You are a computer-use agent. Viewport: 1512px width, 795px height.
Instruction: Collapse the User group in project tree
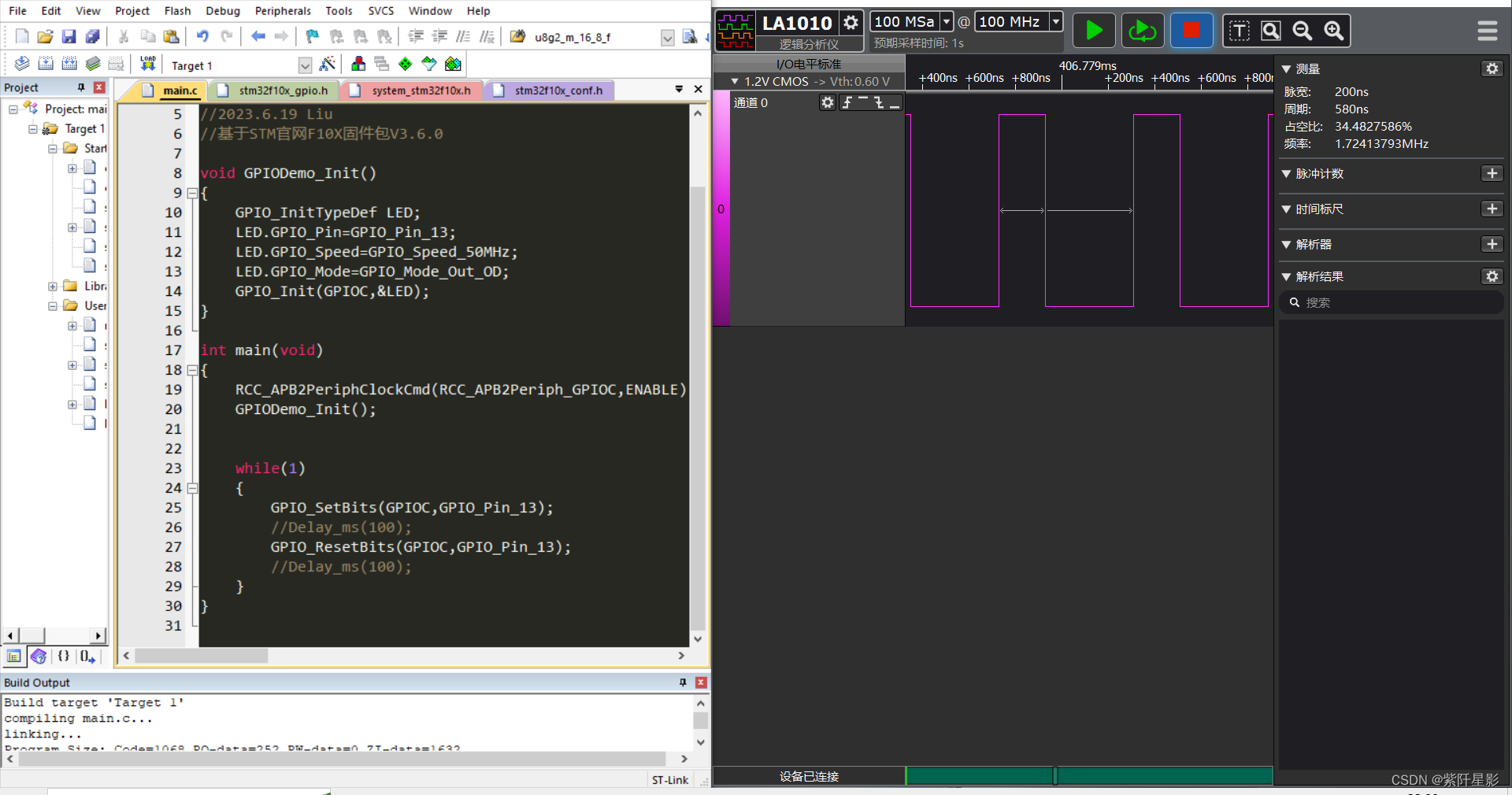point(53,306)
